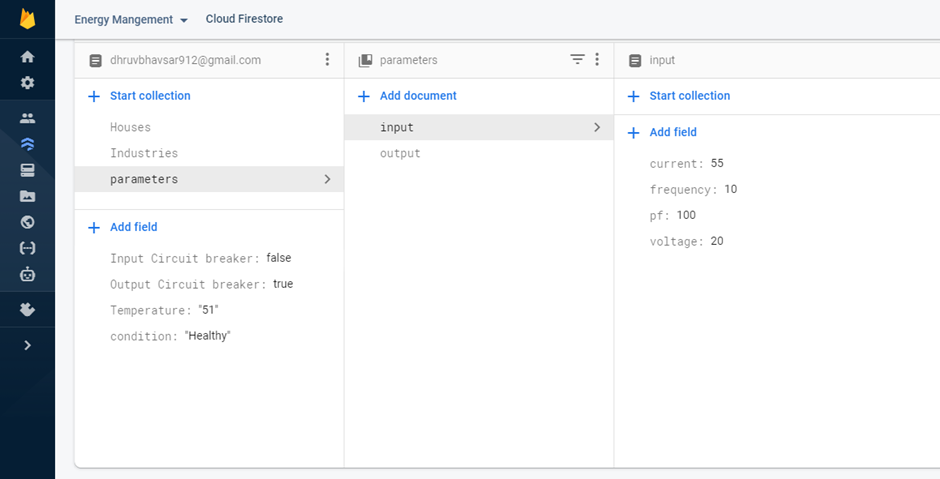The image size is (940, 479).
Task: Open Project Overview home icon
Action: pyautogui.click(x=27, y=57)
